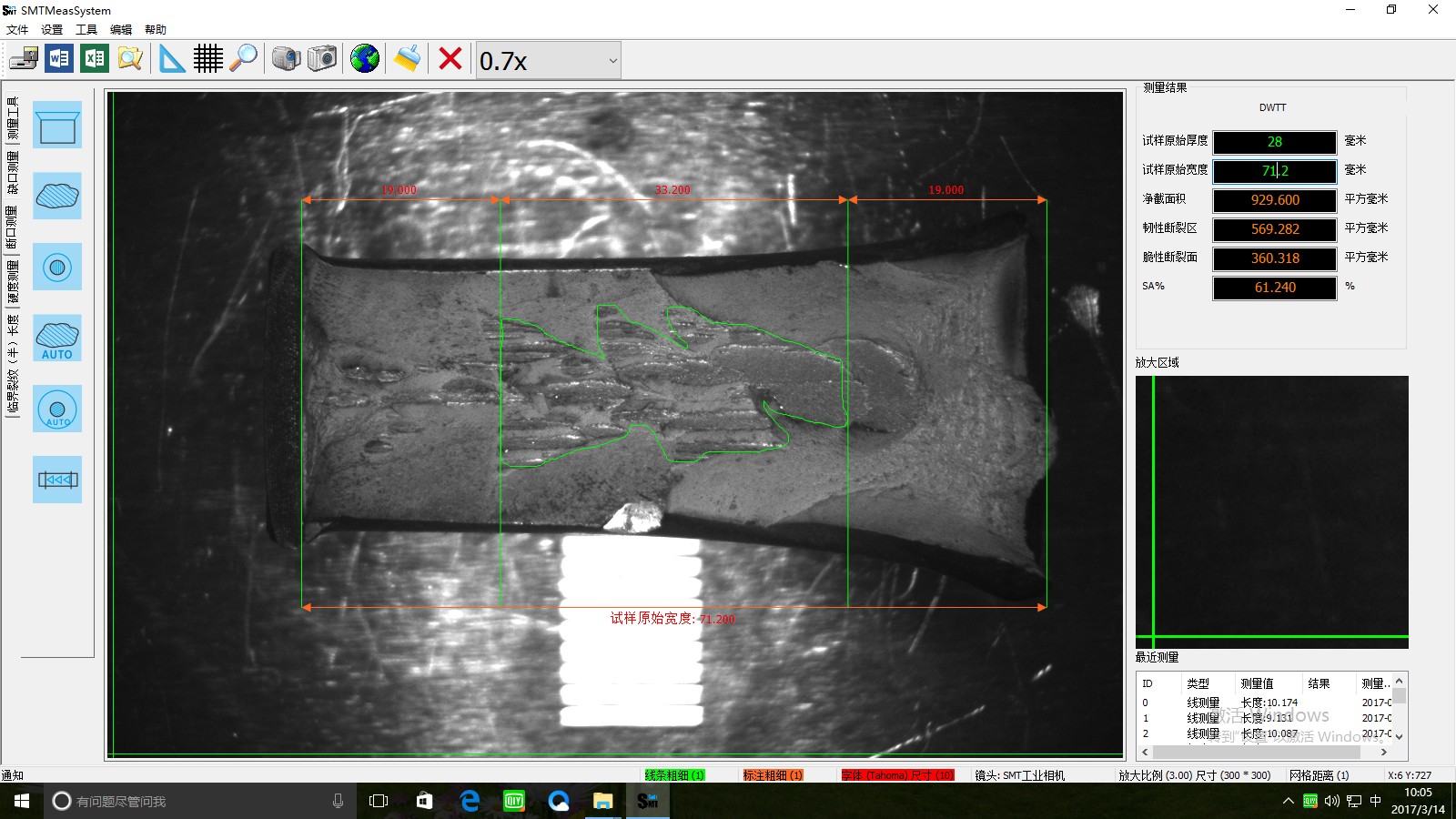Screen dimensions: 1456x819
Task: Open the 帮助 menu
Action: 156,29
